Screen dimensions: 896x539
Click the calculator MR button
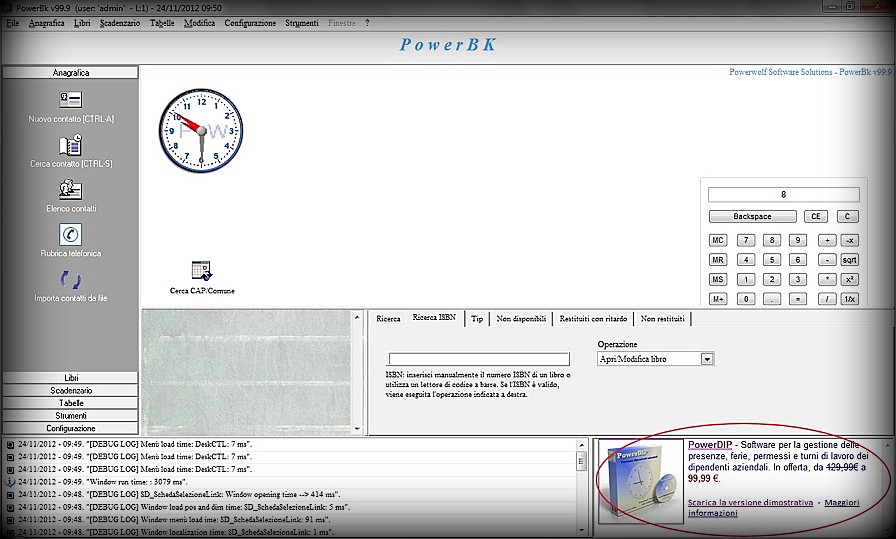coord(718,260)
